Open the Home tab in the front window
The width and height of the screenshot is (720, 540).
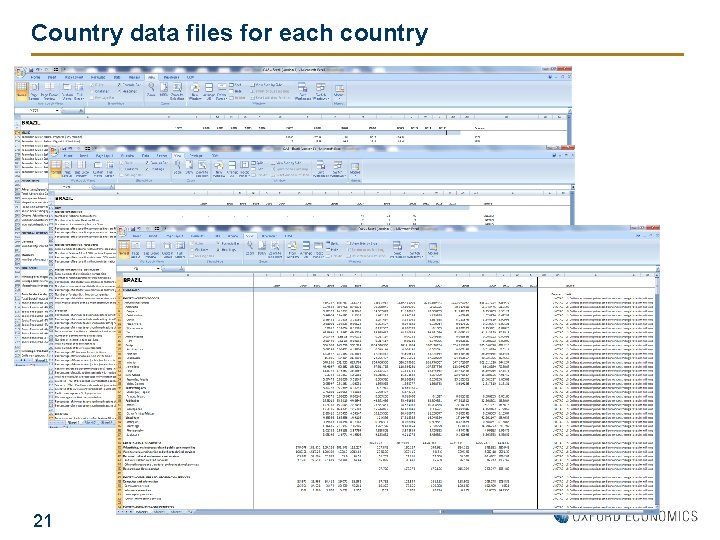point(137,236)
